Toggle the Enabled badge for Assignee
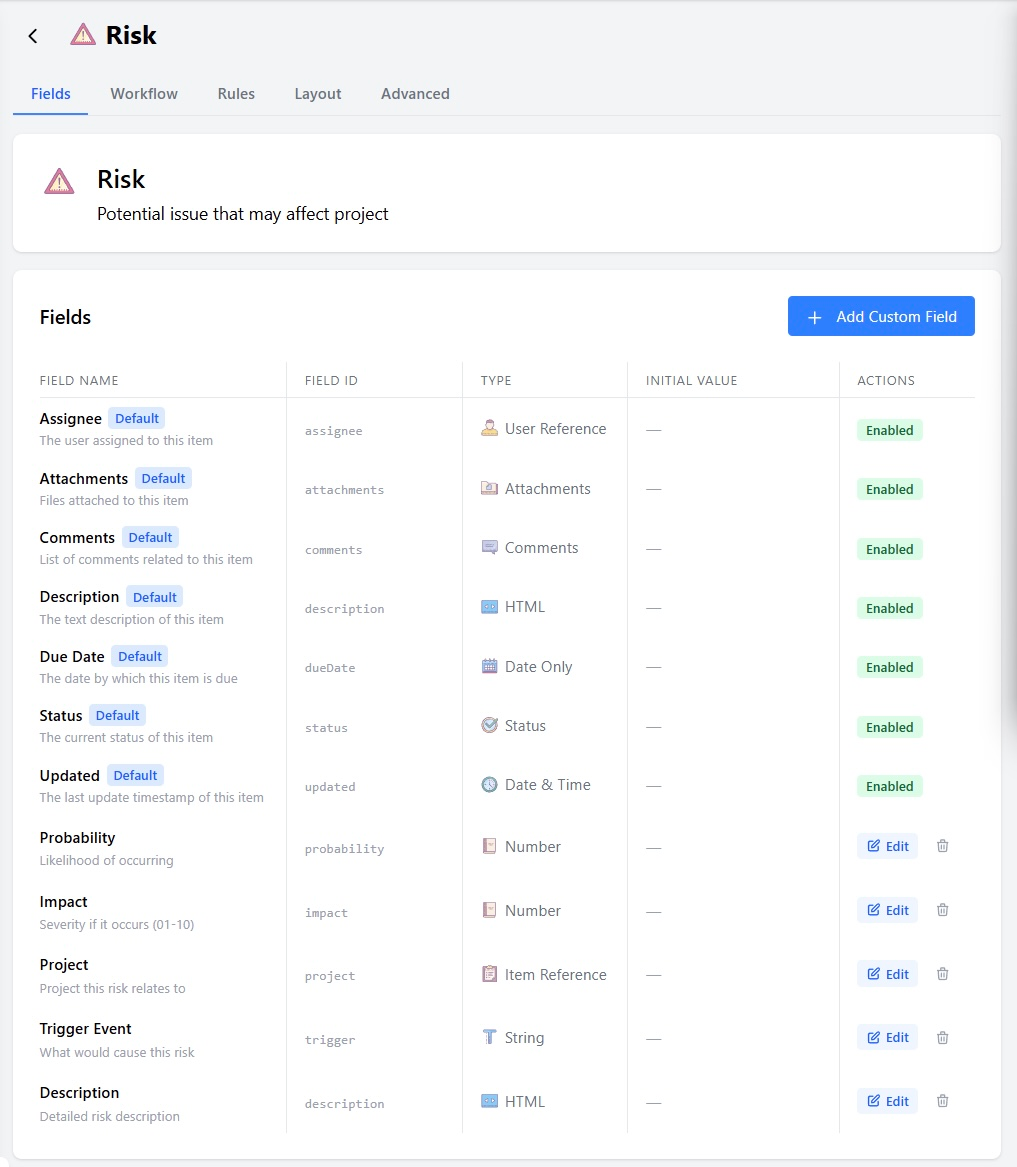Viewport: 1017px width, 1167px height. [x=890, y=430]
